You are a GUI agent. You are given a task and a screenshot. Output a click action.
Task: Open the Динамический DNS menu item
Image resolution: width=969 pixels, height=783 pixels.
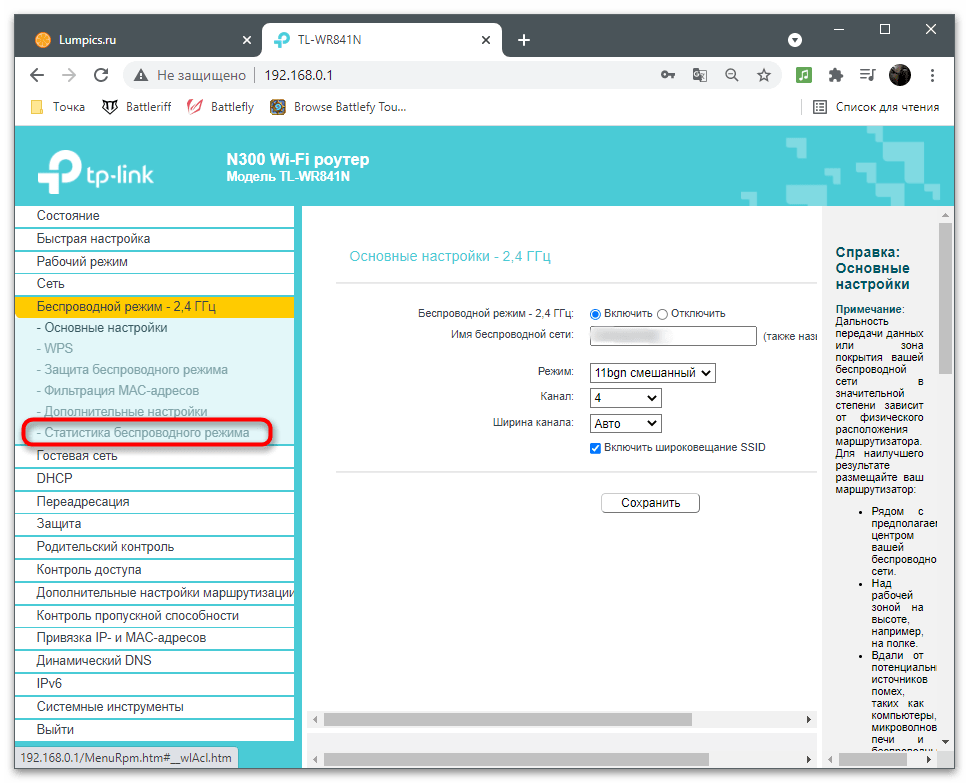click(x=154, y=661)
